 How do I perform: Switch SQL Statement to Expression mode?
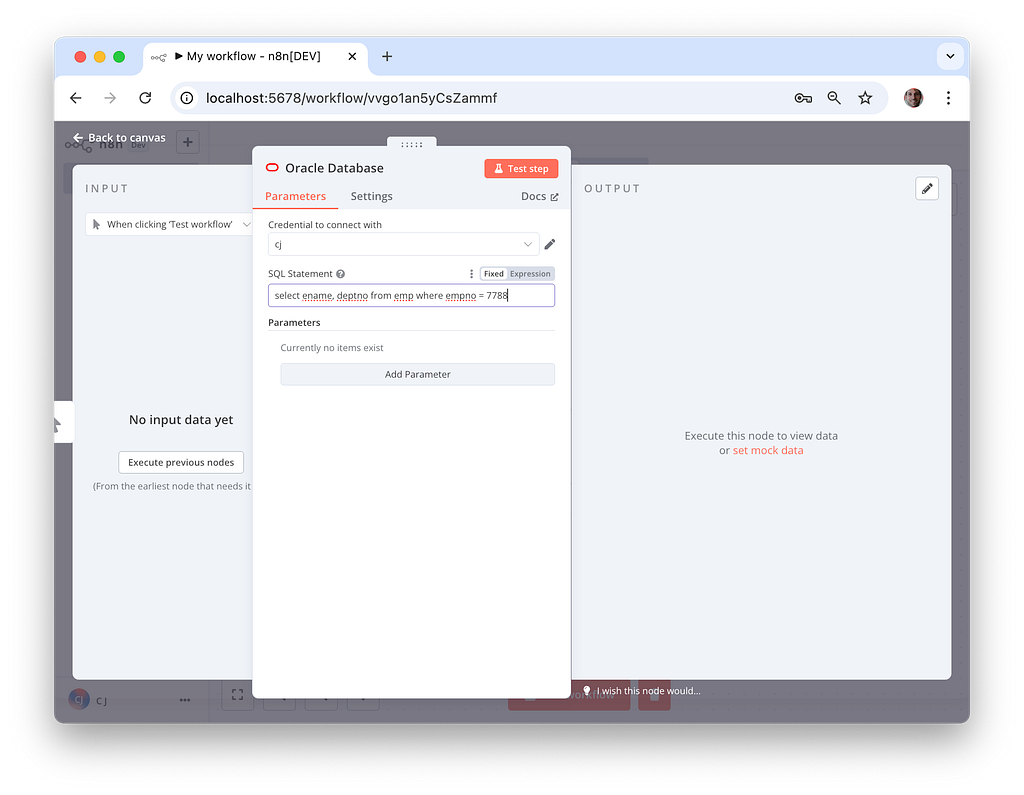pos(530,274)
